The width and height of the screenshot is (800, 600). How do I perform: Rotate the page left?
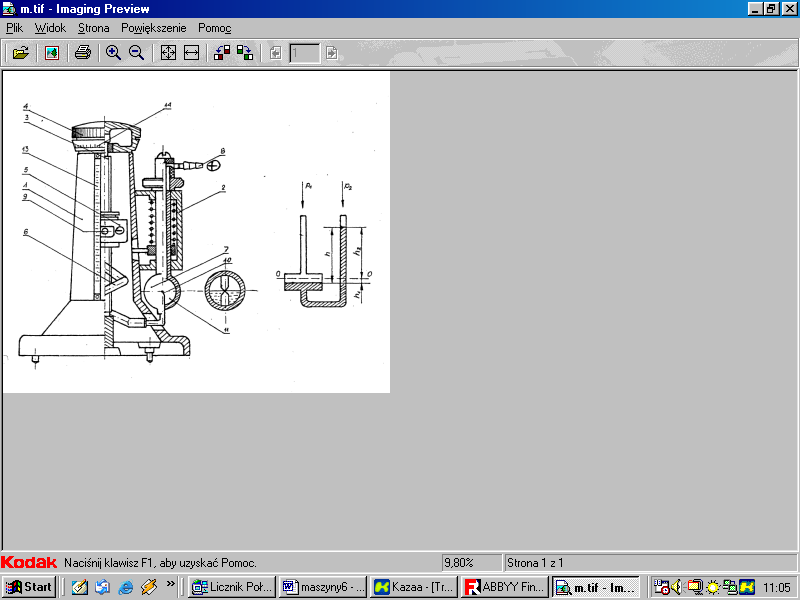tap(222, 53)
